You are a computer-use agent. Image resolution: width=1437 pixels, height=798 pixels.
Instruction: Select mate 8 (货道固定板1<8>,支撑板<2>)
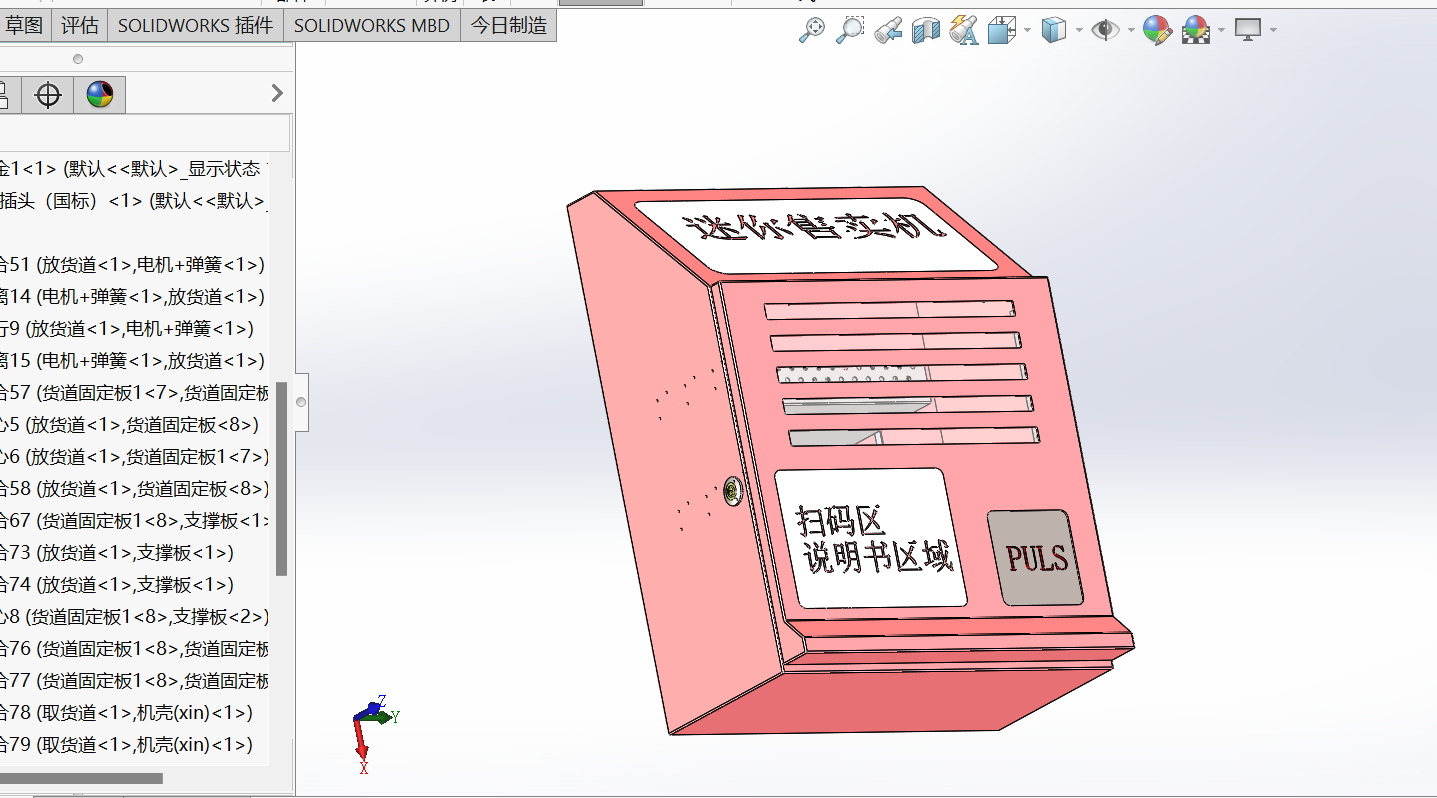(x=134, y=617)
